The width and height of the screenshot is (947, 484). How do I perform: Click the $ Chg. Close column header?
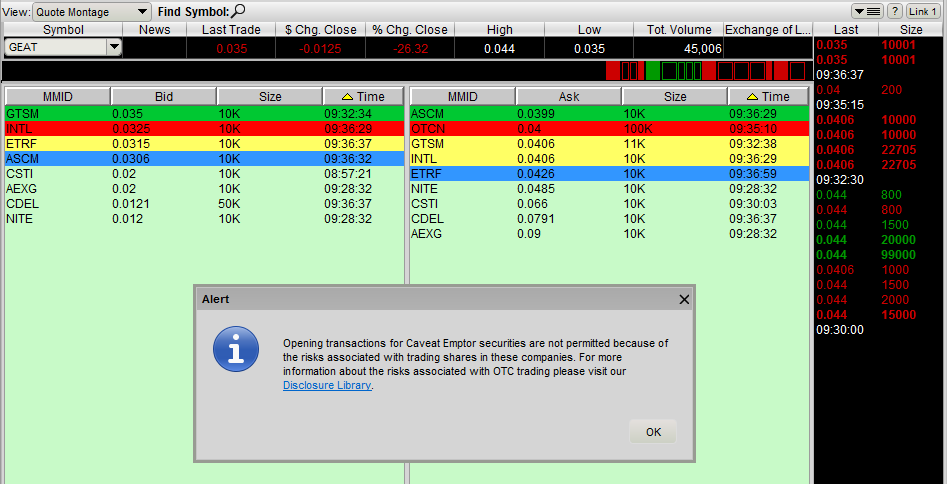[321, 30]
